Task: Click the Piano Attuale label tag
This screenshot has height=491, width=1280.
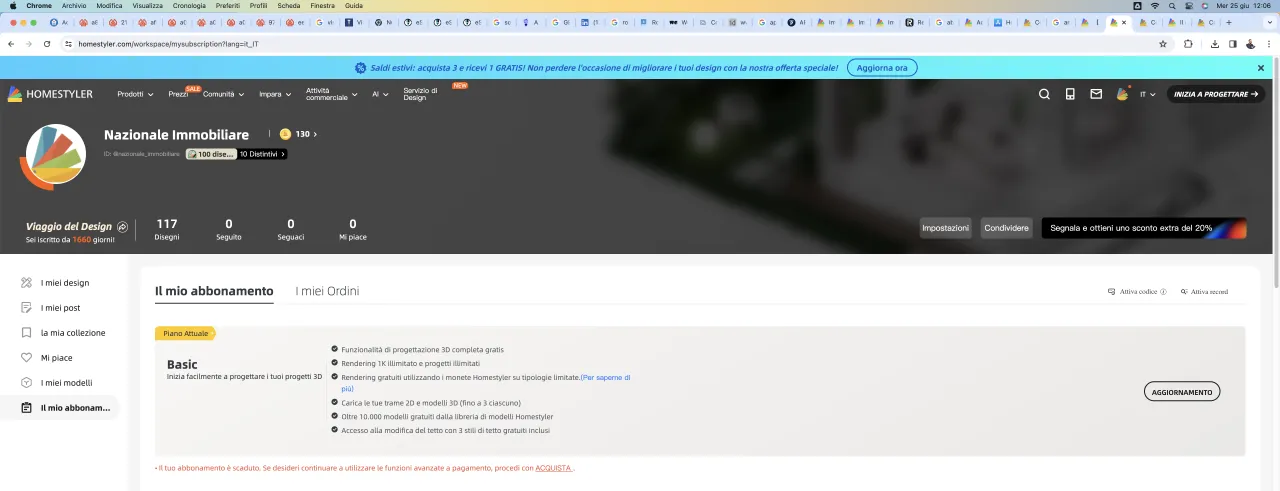Action: click(x=185, y=333)
